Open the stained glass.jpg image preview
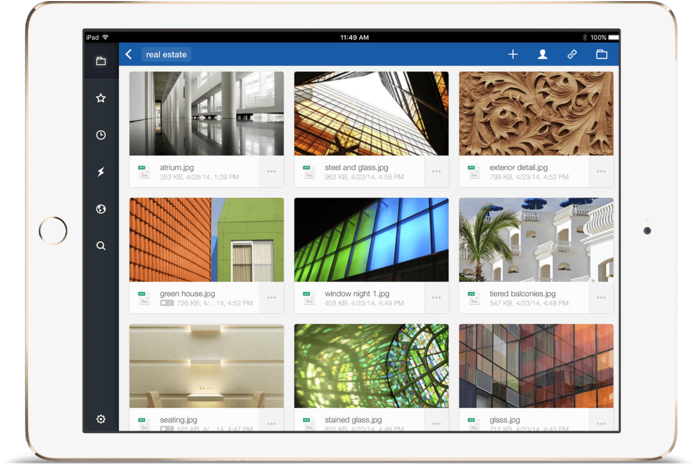Screen dimensions: 695x465 [x=371, y=366]
